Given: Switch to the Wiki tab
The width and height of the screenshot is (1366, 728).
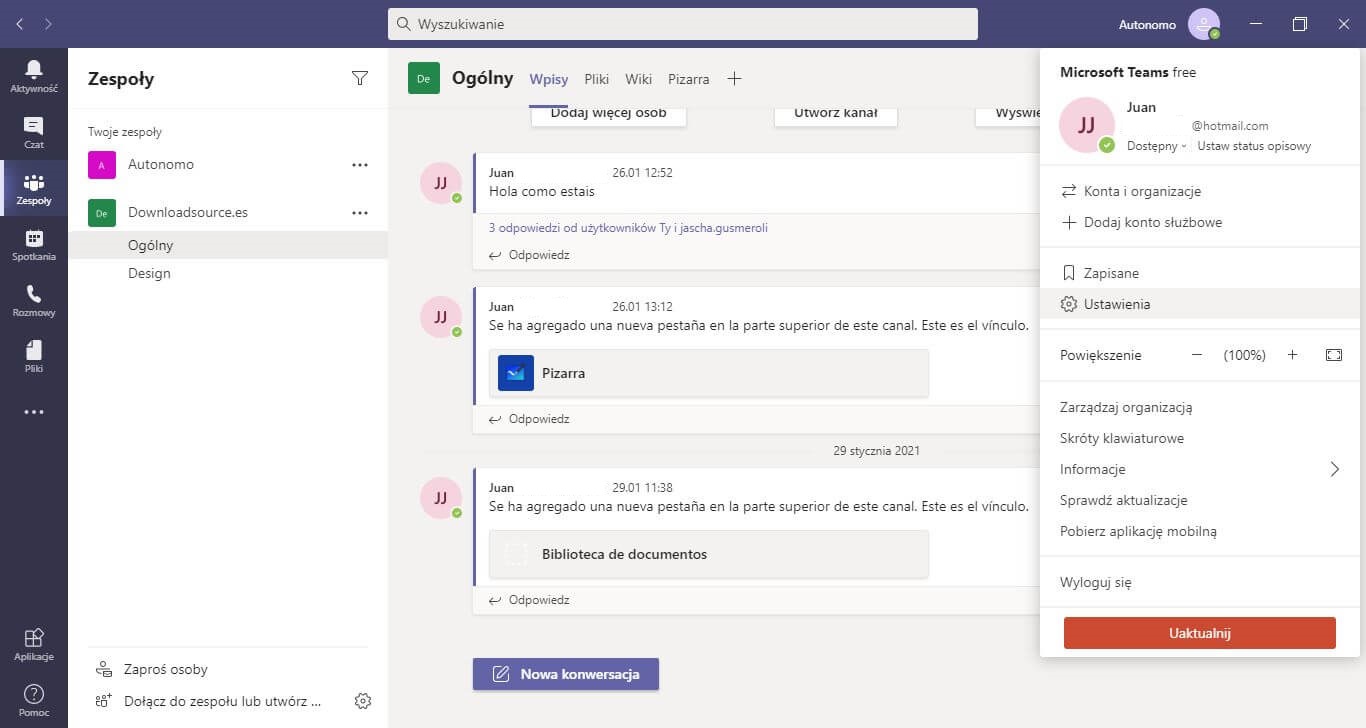Looking at the screenshot, I should click(638, 79).
